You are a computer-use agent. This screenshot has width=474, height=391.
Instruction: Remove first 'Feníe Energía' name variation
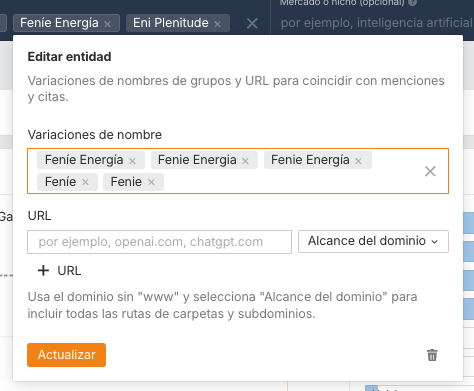point(132,161)
